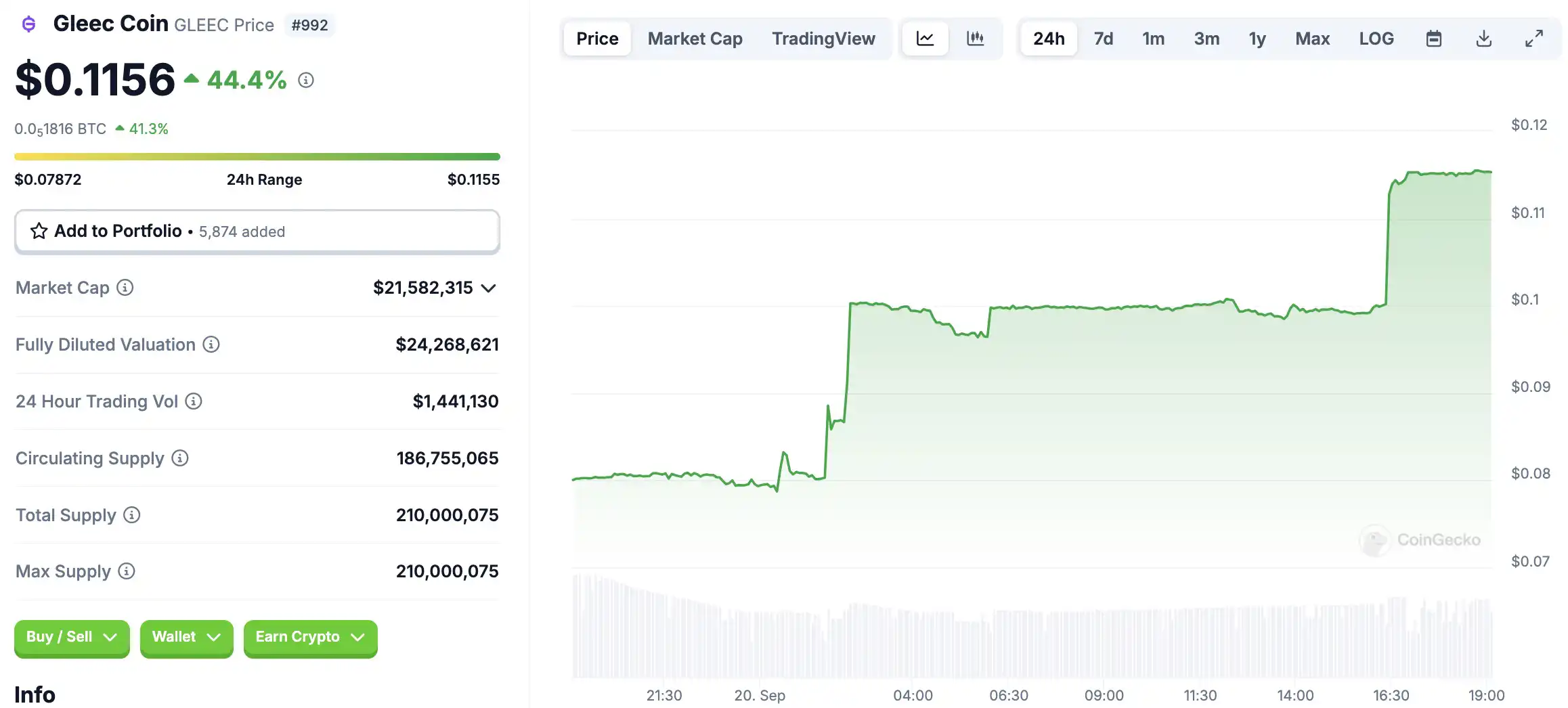Switch to the line chart view icon

(x=925, y=39)
